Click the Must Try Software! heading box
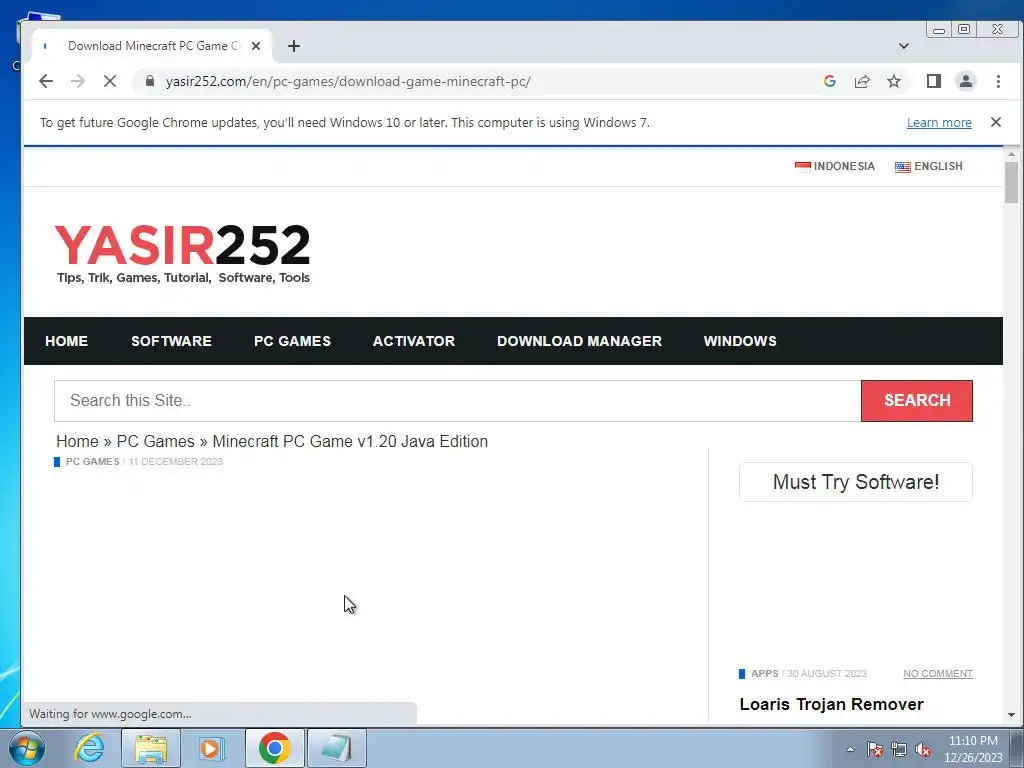This screenshot has width=1024, height=768. [x=856, y=482]
